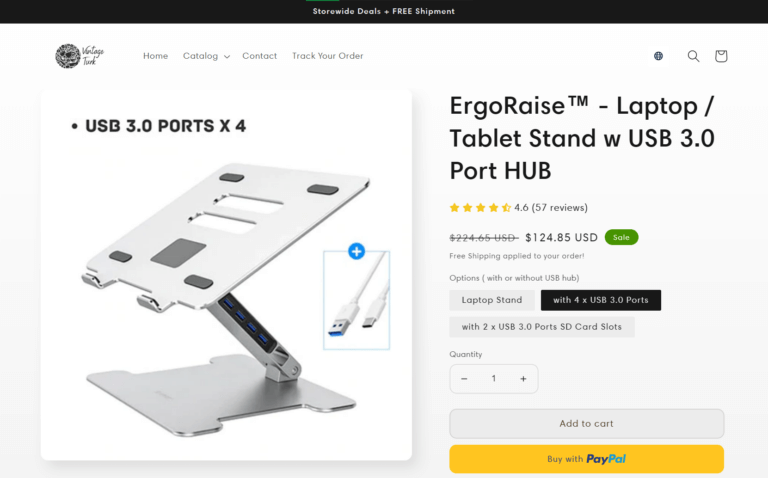The image size is (768, 478).
Task: Click the star rating icons
Action: tap(480, 208)
